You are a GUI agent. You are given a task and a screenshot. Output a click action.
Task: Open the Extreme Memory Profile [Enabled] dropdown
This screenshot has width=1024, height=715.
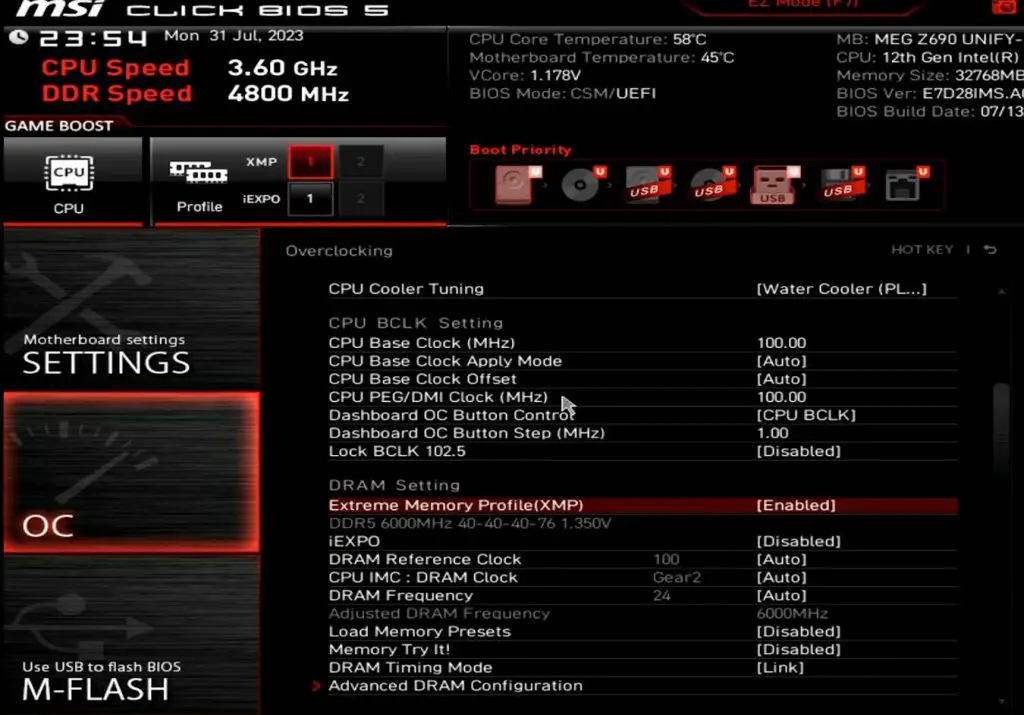click(795, 505)
